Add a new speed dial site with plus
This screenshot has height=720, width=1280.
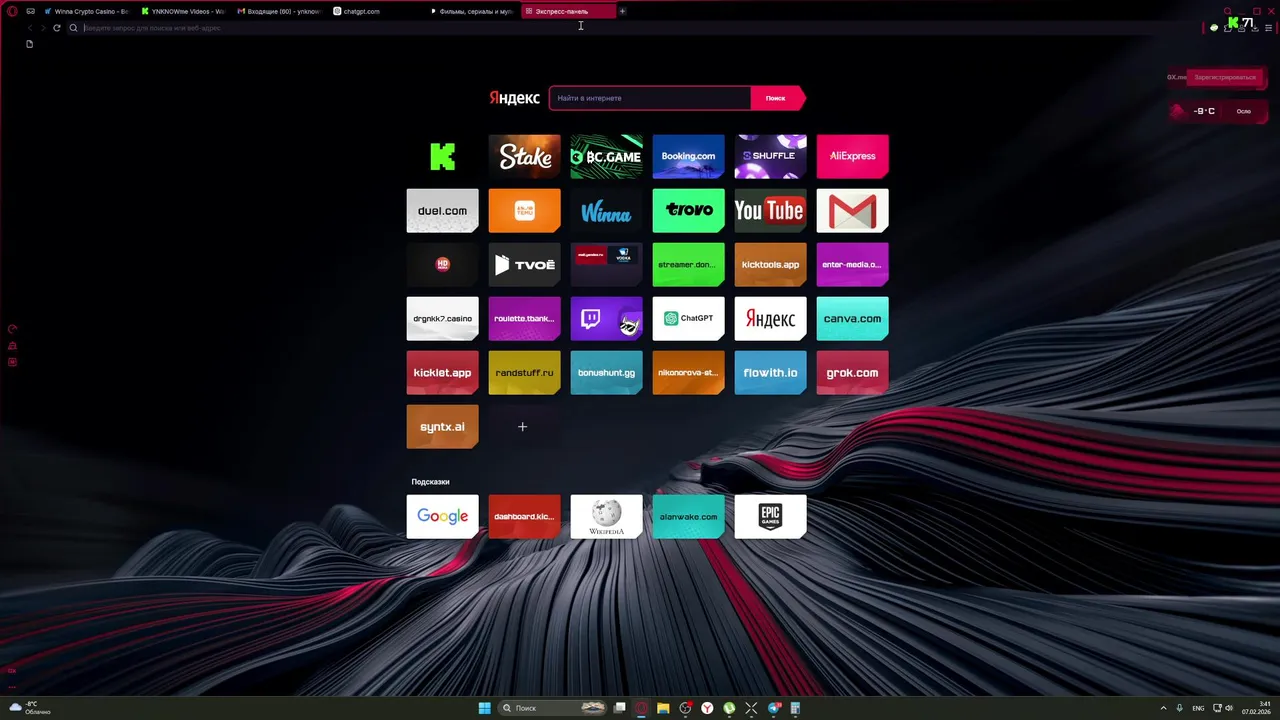(x=522, y=427)
